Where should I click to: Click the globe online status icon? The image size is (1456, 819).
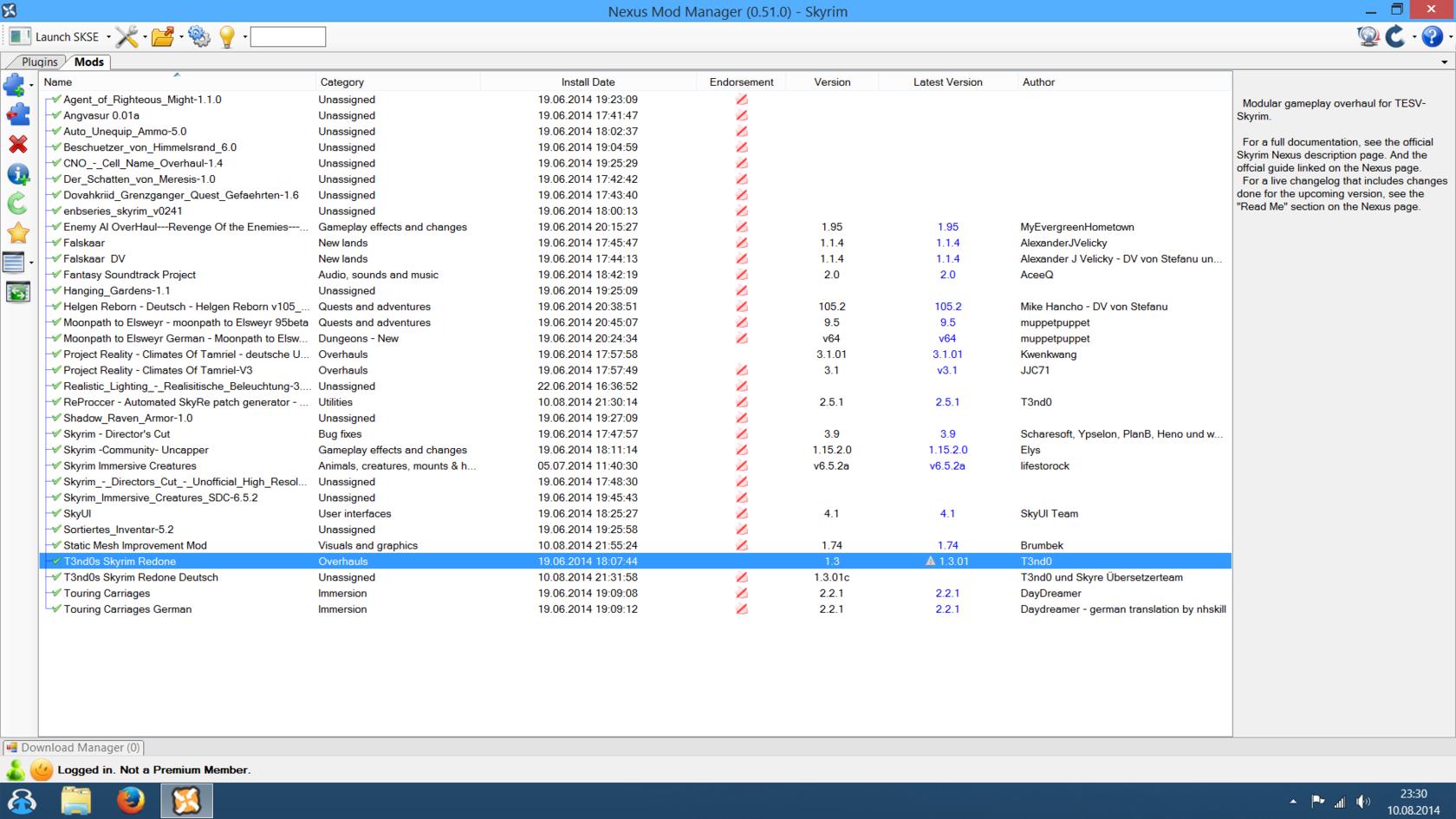(1368, 36)
